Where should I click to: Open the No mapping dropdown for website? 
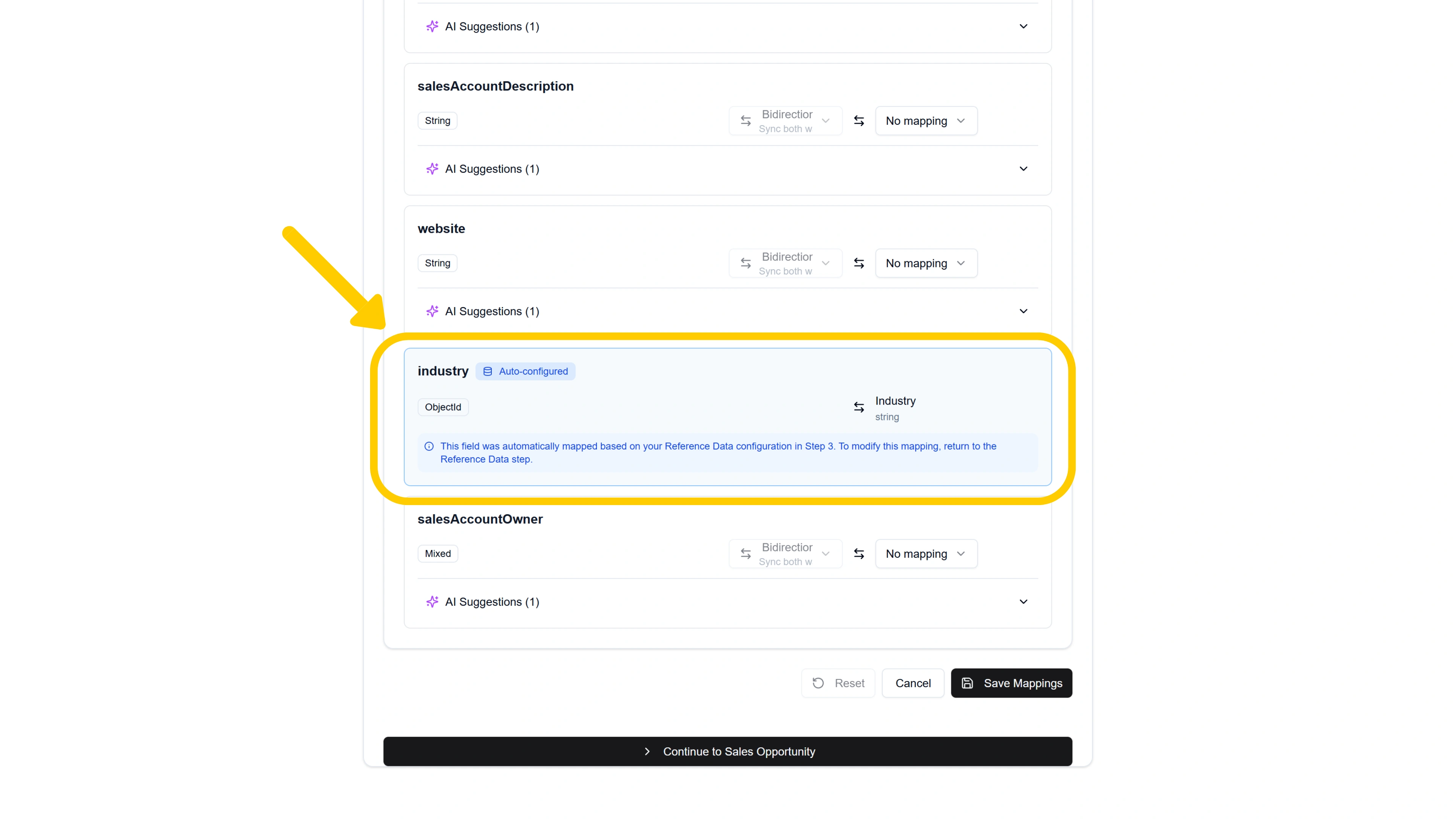point(926,264)
